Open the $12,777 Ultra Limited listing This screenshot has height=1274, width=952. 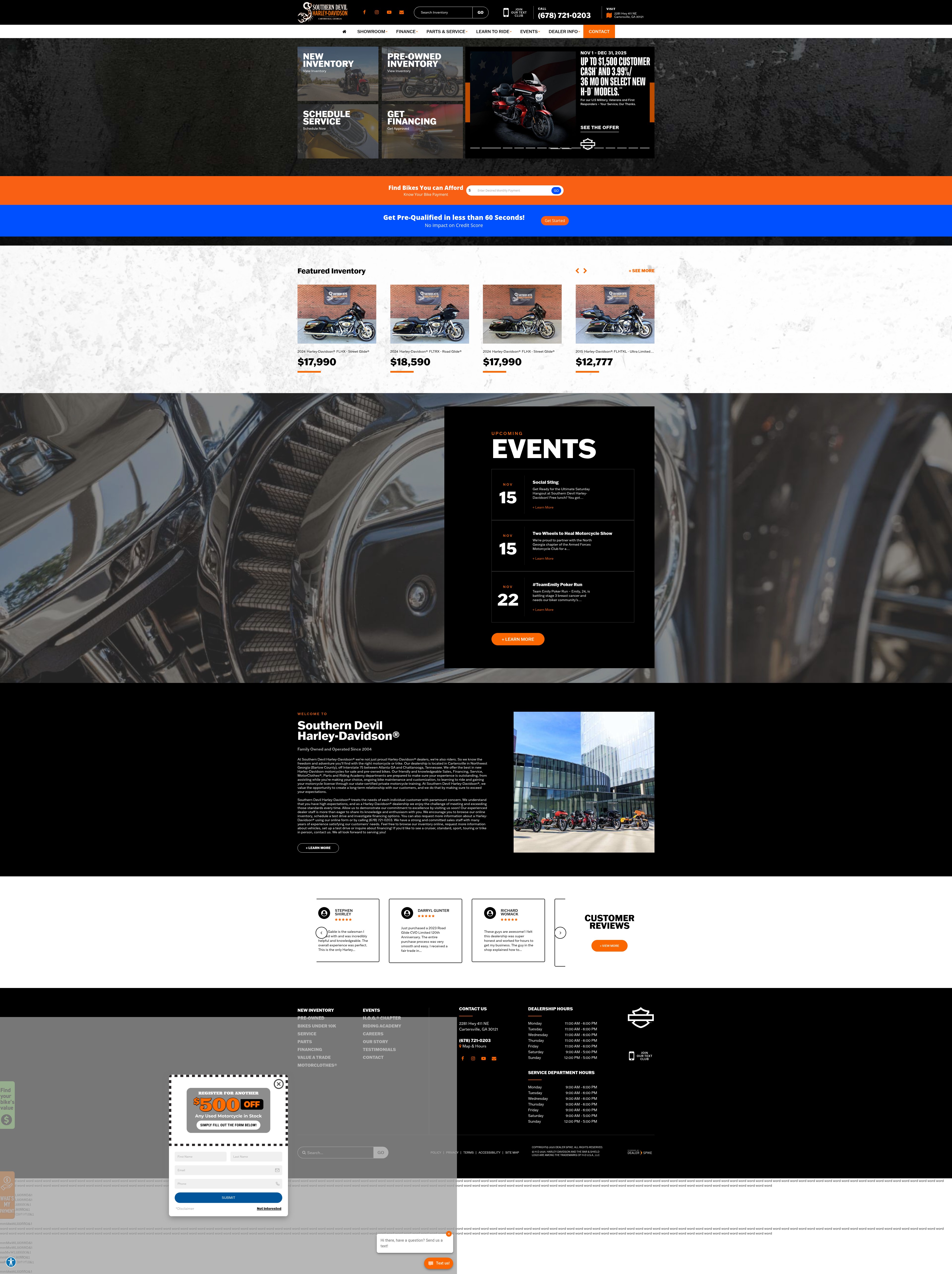click(615, 328)
